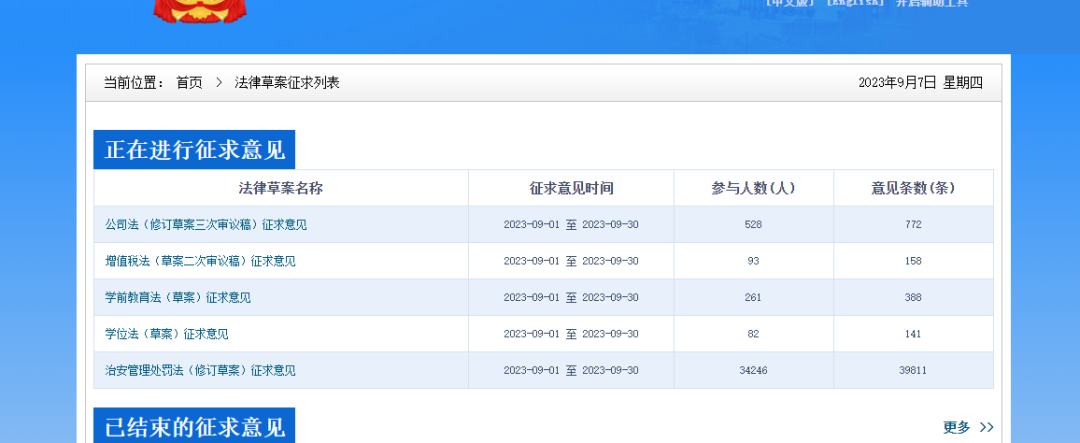Click opinion count 772 for 公司法
Screen dimensions: 1080x443
point(913,225)
